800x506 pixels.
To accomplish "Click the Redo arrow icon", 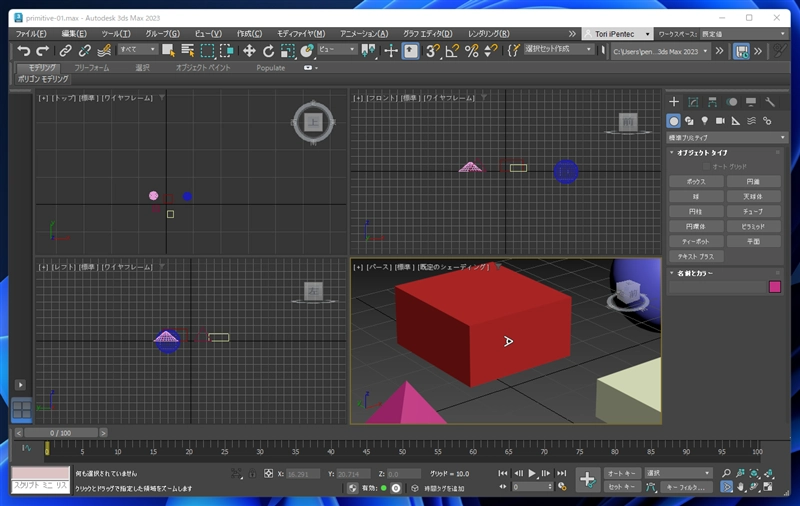I will pos(42,50).
